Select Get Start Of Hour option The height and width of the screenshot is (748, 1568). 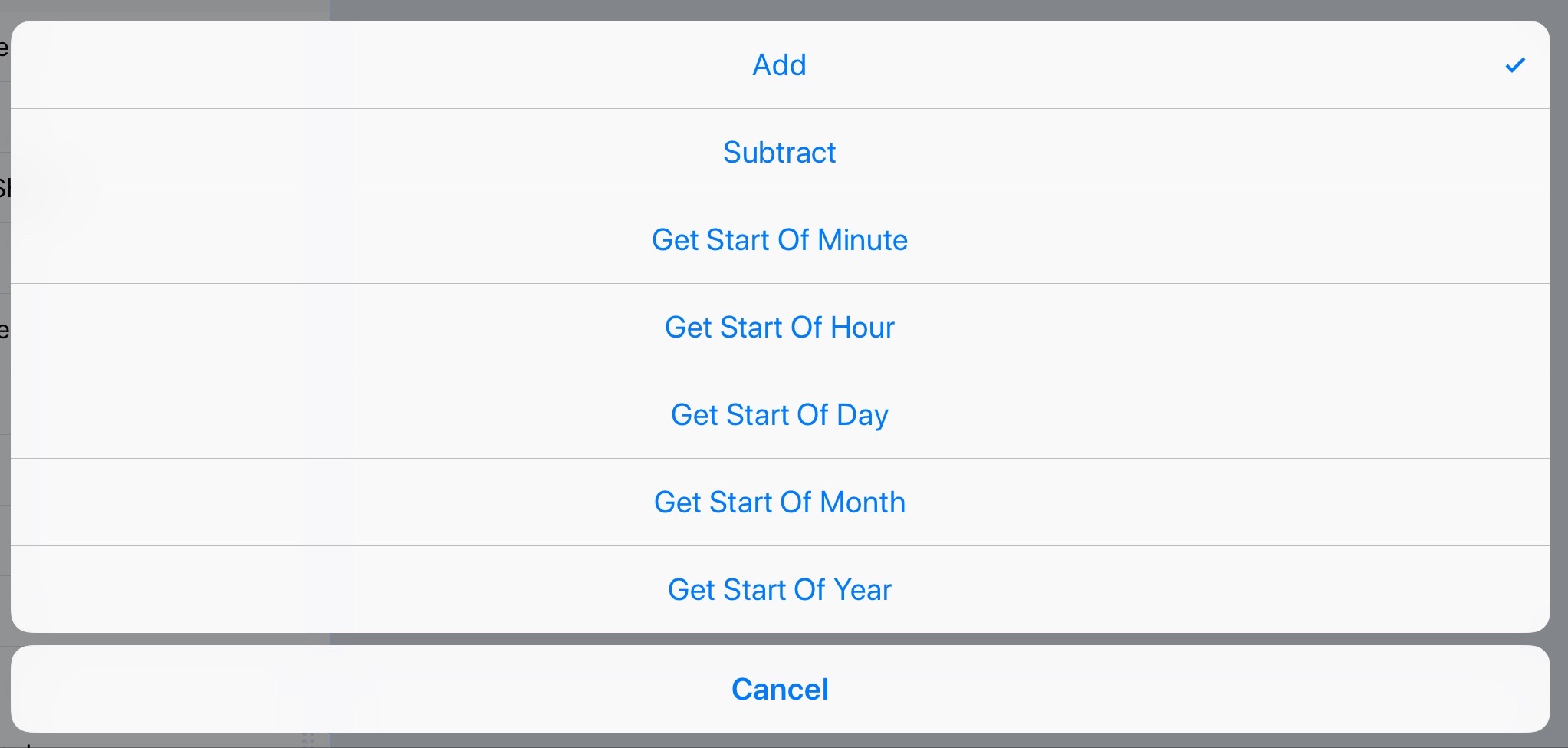click(781, 328)
